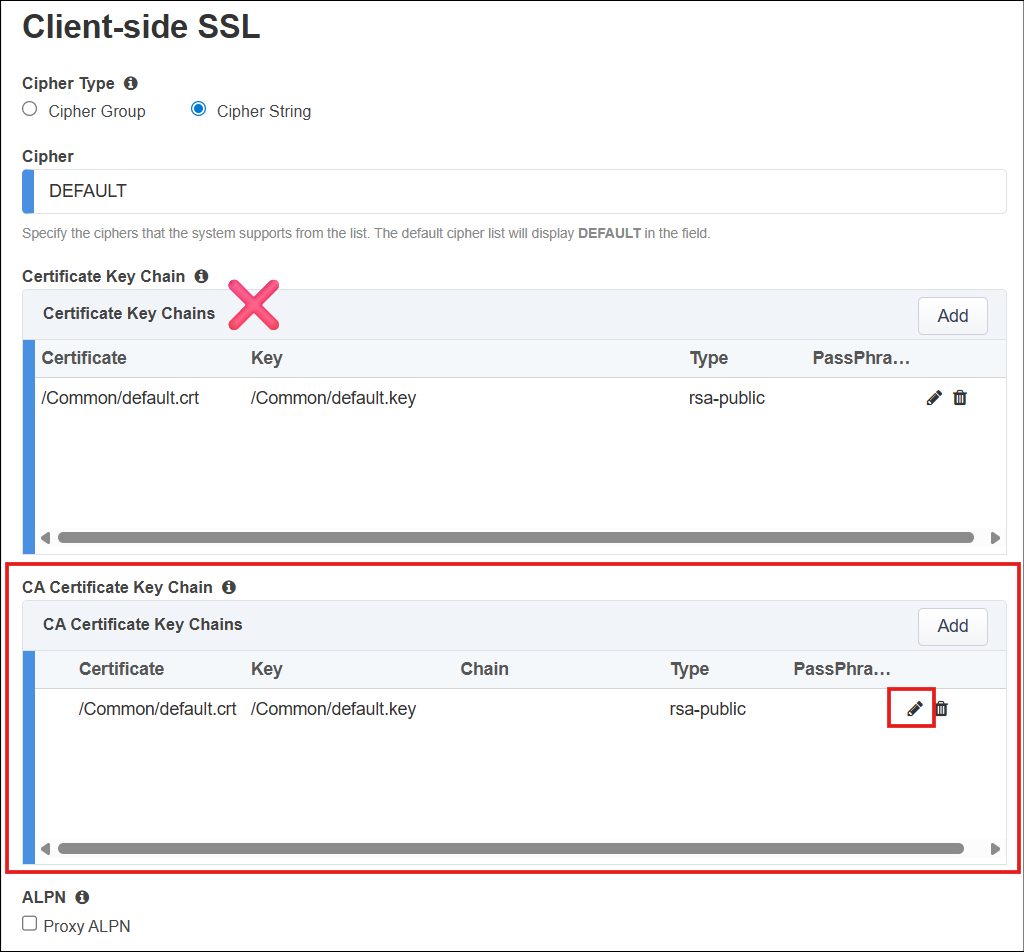Viewport: 1024px width, 952px height.
Task: Edit the Certificate Key Chains default.crt row
Action: click(x=934, y=398)
